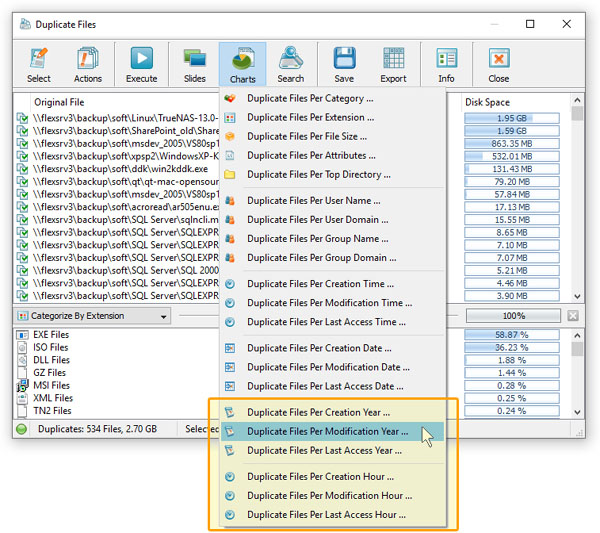
Task: Select the ISO Files category
Action: (x=51, y=347)
